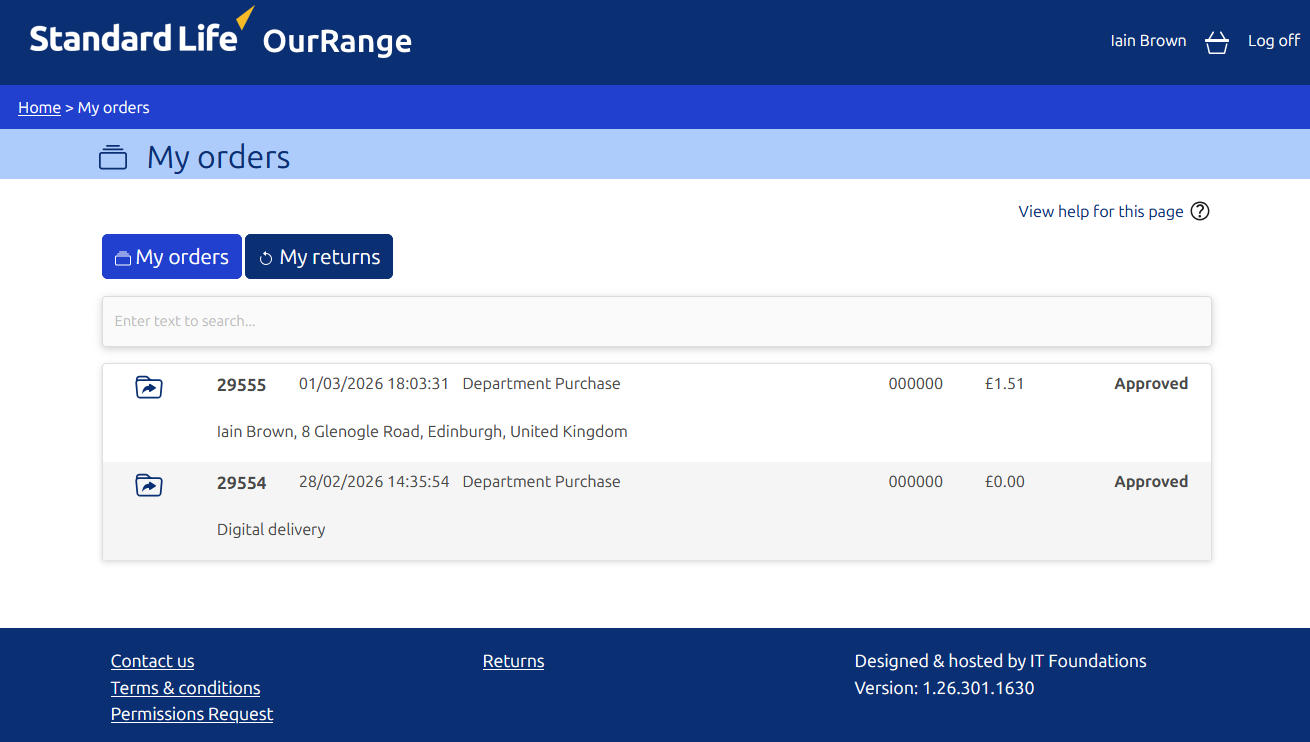Select order number 29555
The height and width of the screenshot is (742, 1310).
pyautogui.click(x=241, y=385)
